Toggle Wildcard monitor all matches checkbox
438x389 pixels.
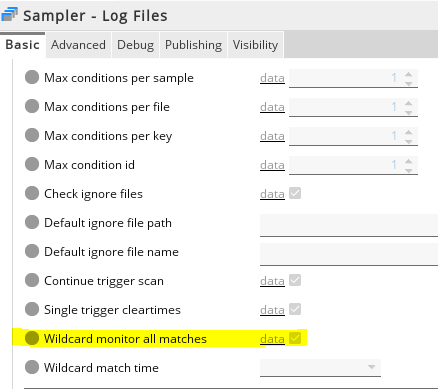pos(295,338)
